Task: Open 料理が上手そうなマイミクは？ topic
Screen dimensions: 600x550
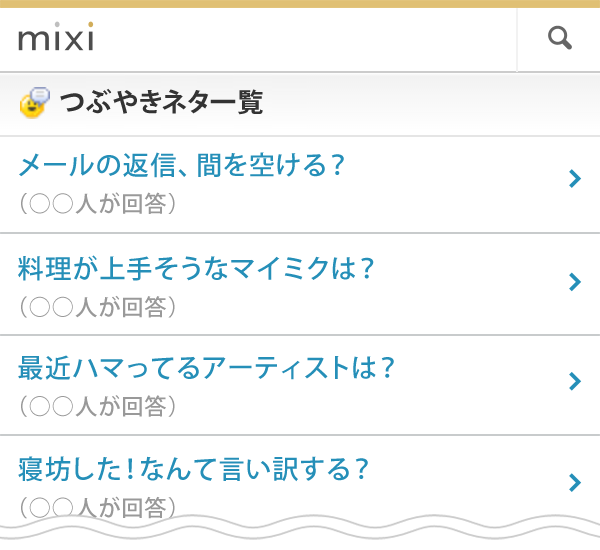Action: tap(196, 268)
